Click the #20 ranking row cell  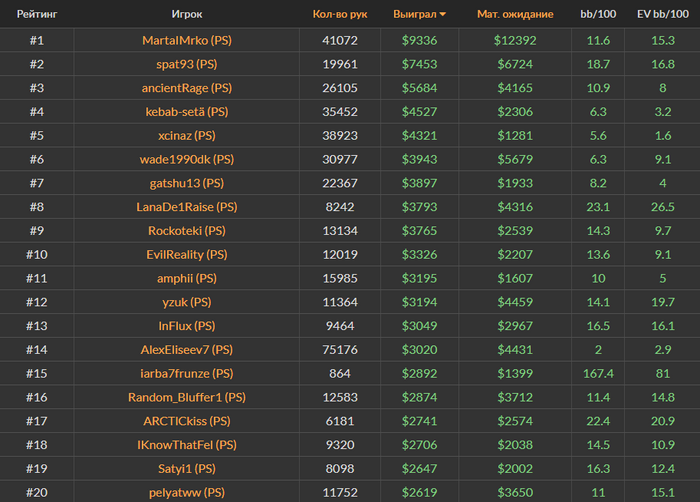coord(37,492)
